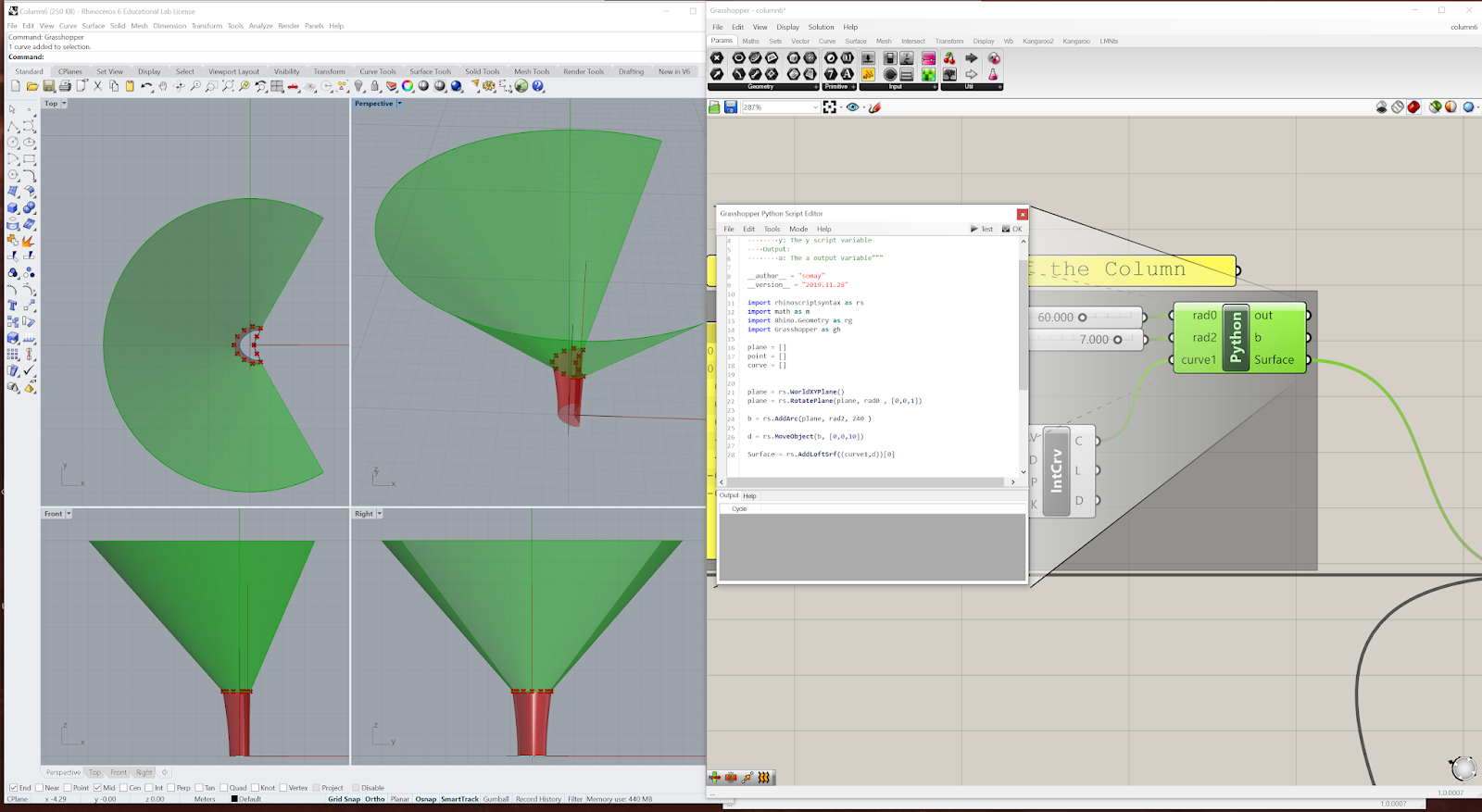Viewport: 1482px width, 812px height.
Task: Switch to the Kangaroo2 tab in Grasshopper
Action: tap(1037, 41)
